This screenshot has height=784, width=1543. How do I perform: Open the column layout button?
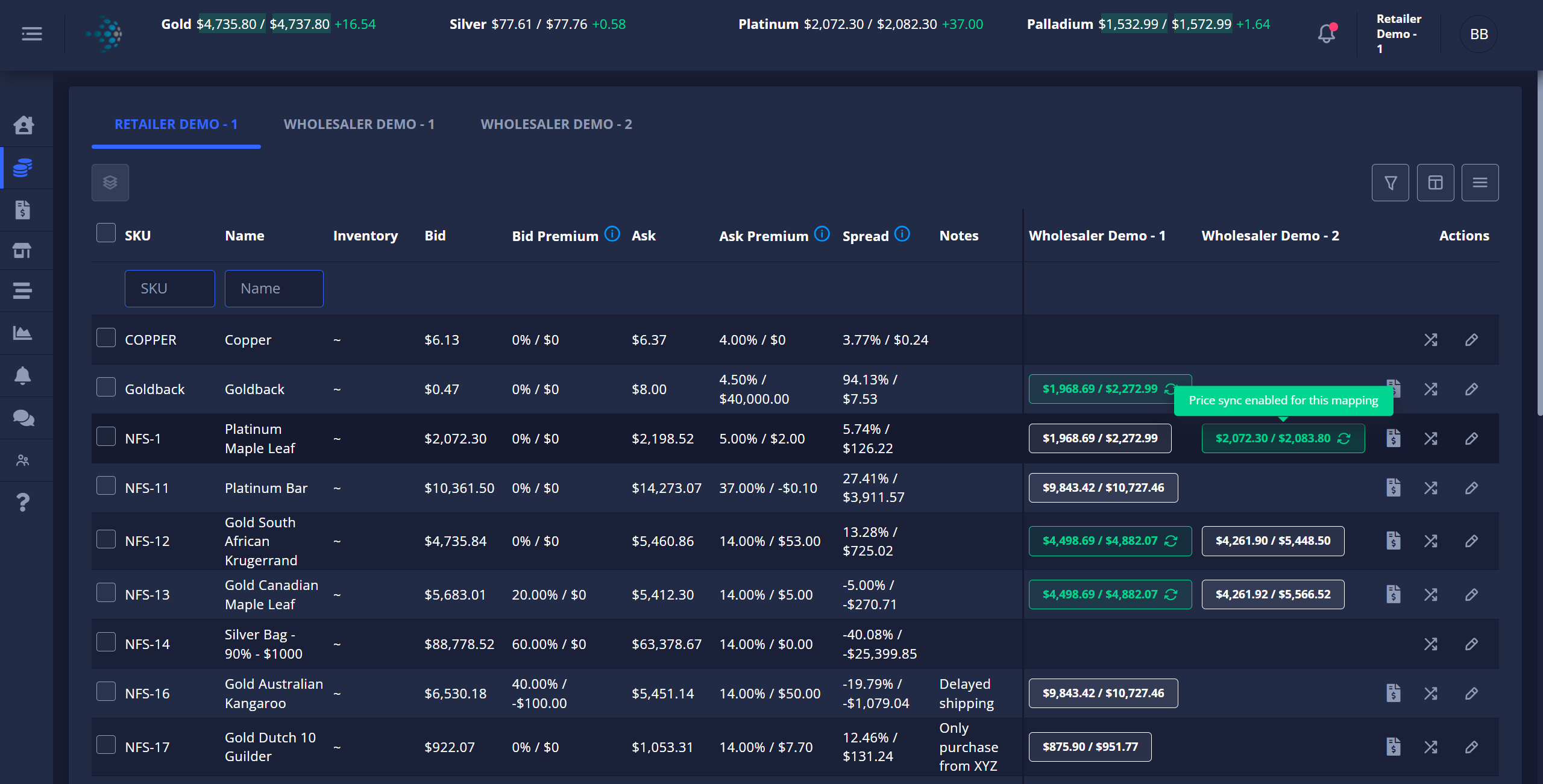tap(1436, 183)
